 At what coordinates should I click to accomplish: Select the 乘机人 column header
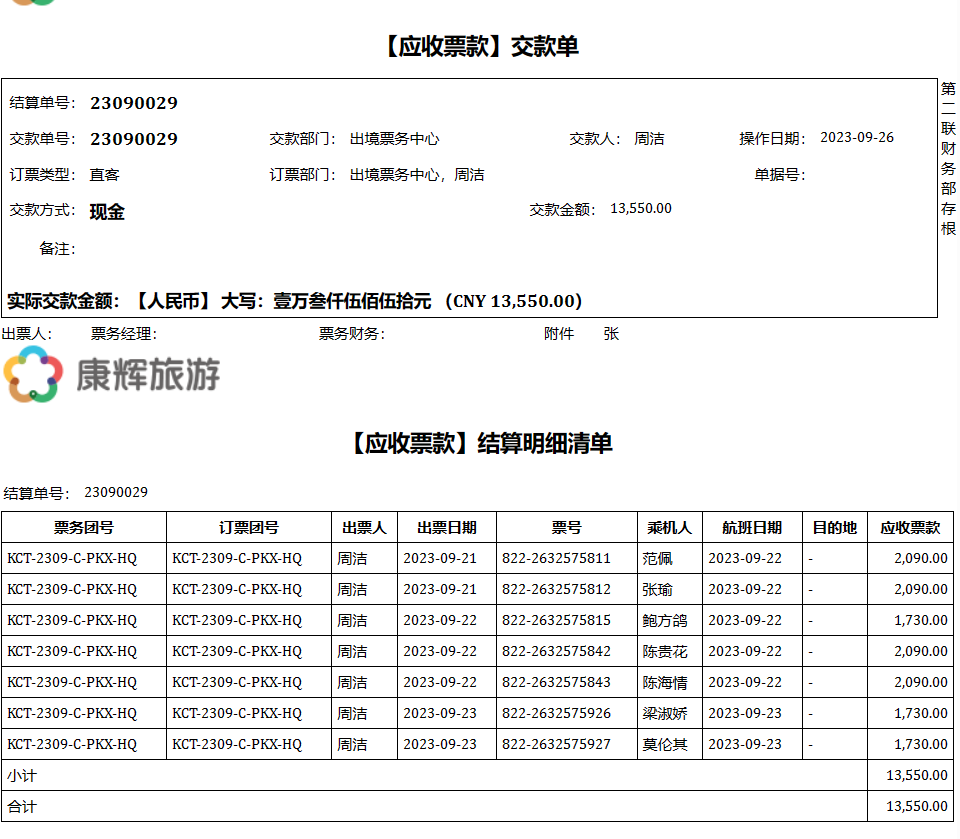669,527
